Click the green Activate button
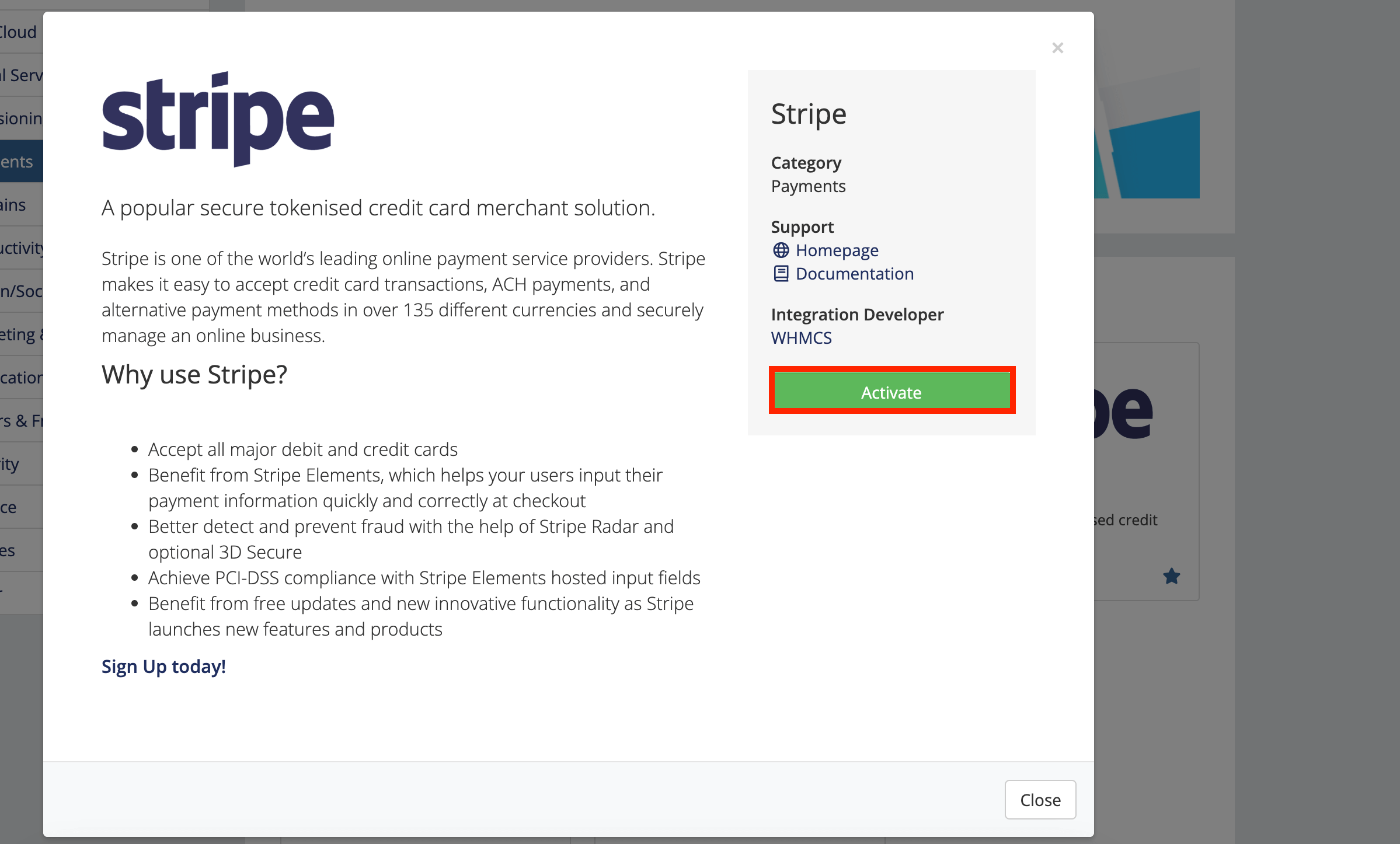Viewport: 1400px width, 844px height. click(891, 392)
